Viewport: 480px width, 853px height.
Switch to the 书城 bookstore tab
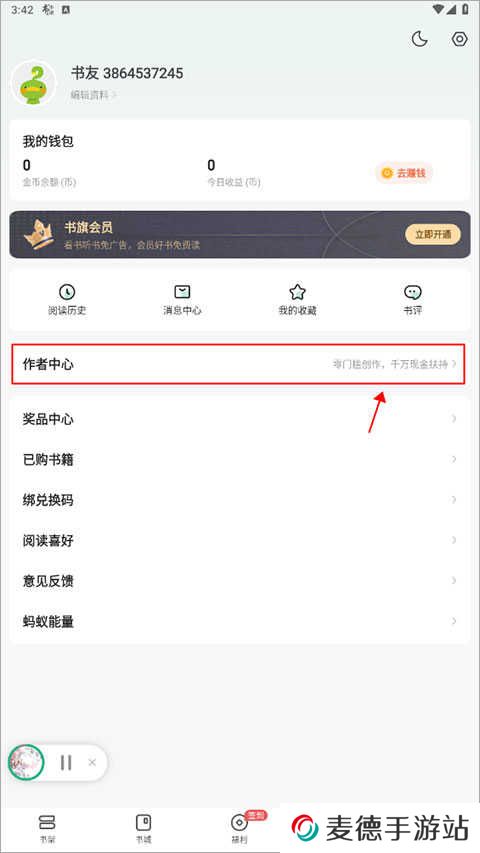(x=143, y=828)
